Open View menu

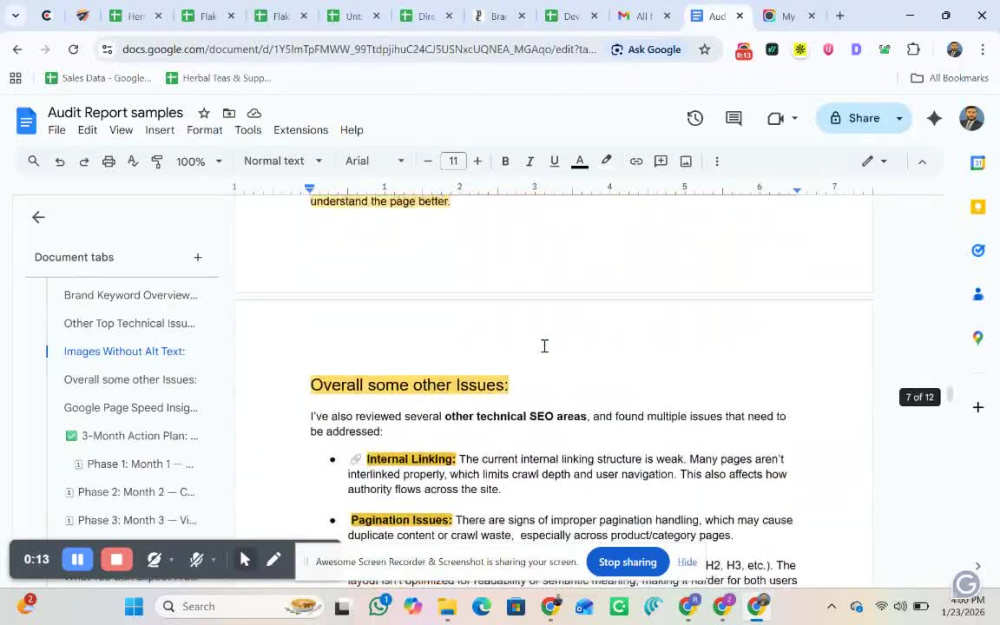coord(121,130)
